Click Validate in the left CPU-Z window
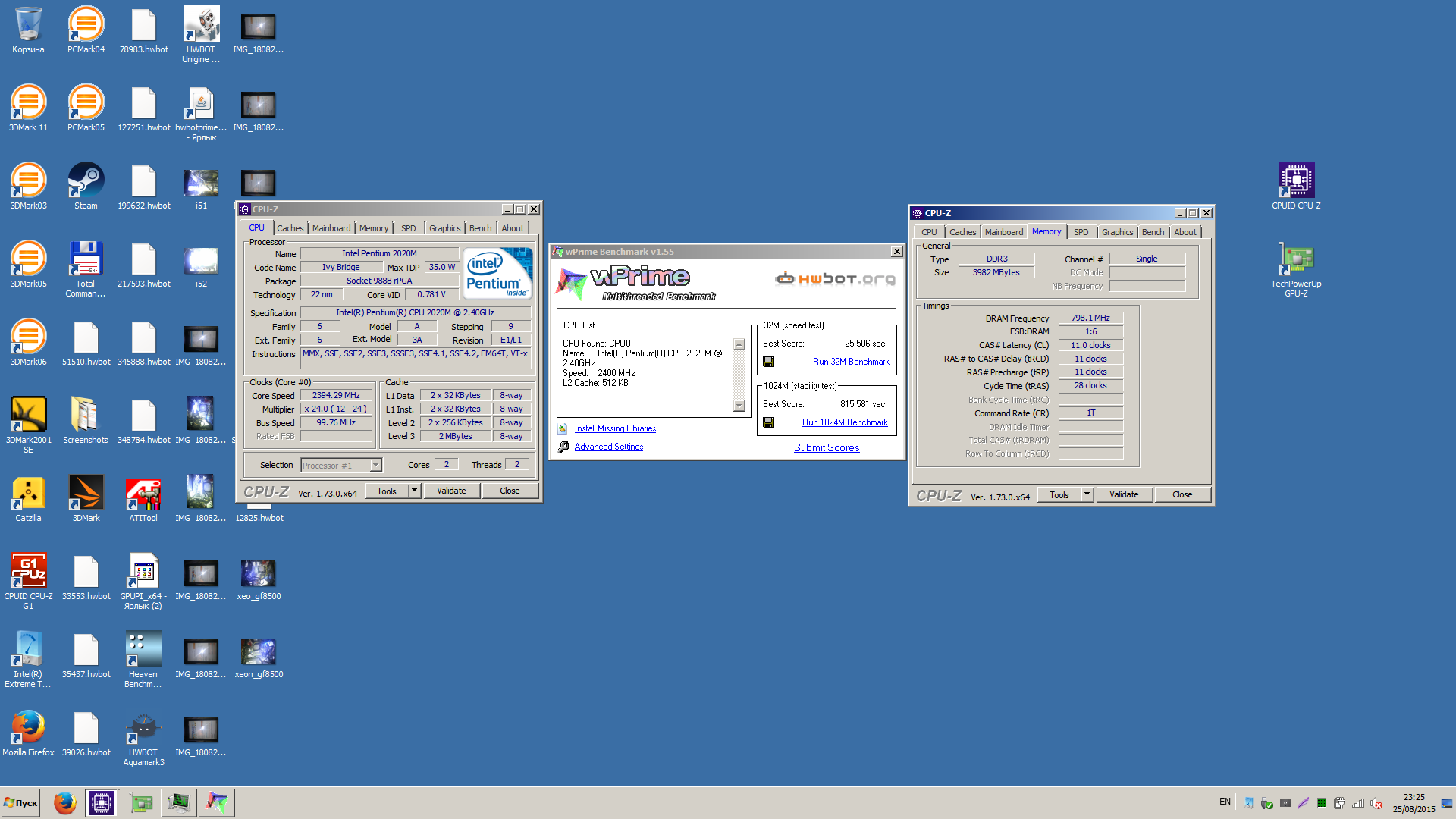 (451, 491)
